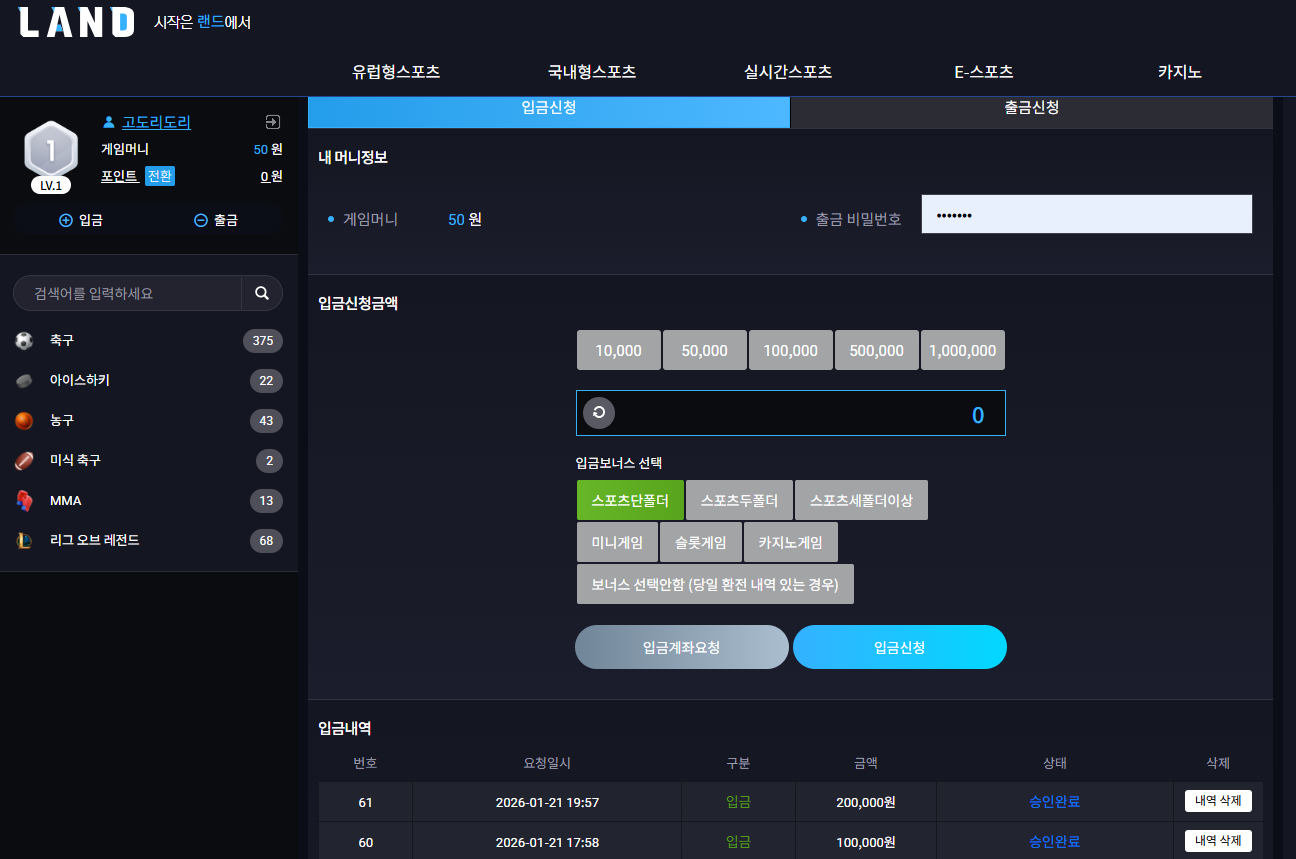Click the 입금계좌요청 button
Viewport: 1296px width, 859px height.
click(682, 647)
